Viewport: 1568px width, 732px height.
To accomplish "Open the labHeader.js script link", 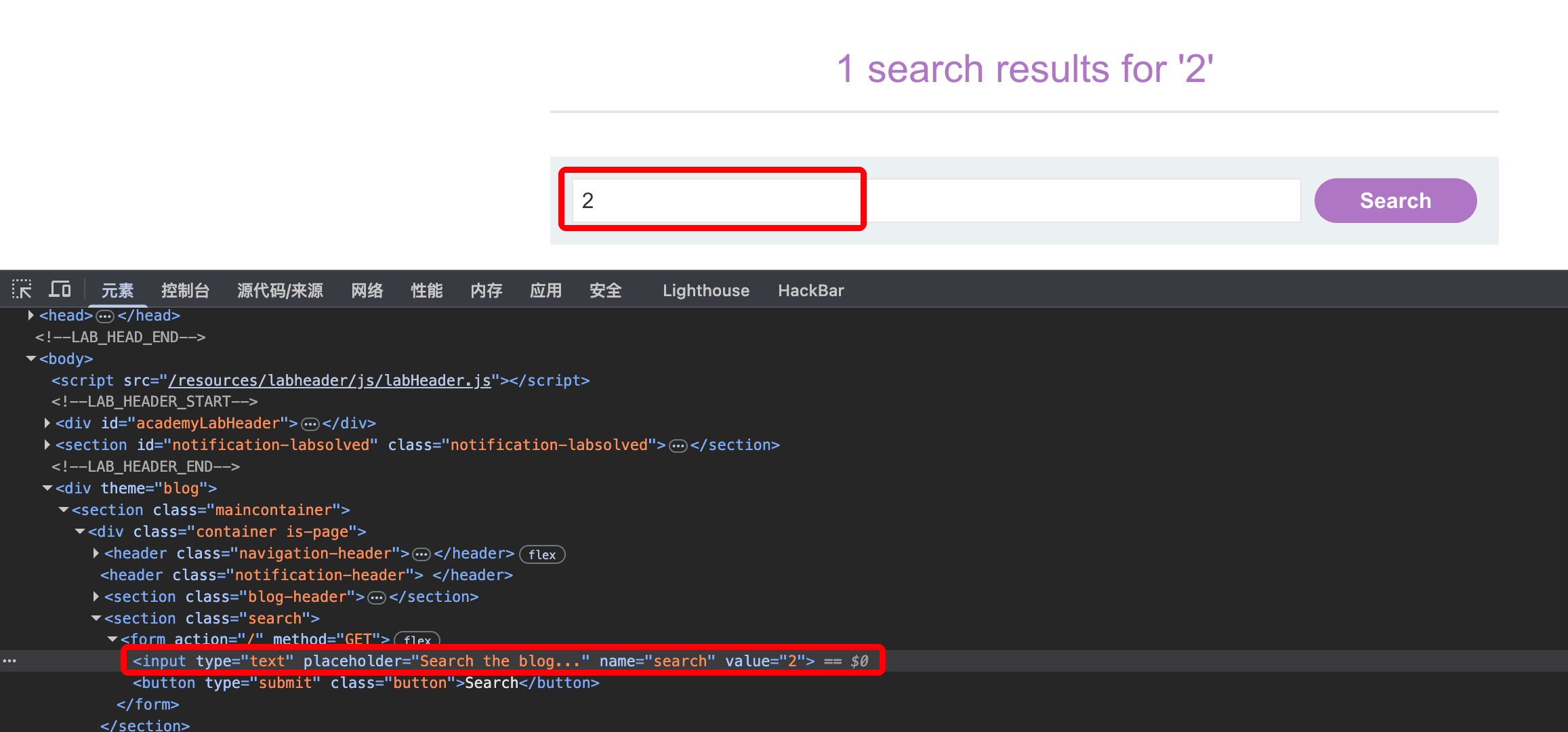I will point(329,380).
